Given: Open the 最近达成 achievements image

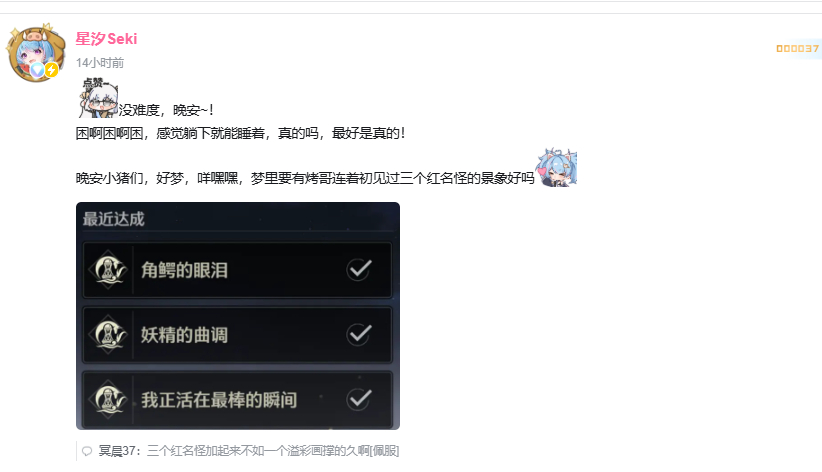Looking at the screenshot, I should point(238,316).
